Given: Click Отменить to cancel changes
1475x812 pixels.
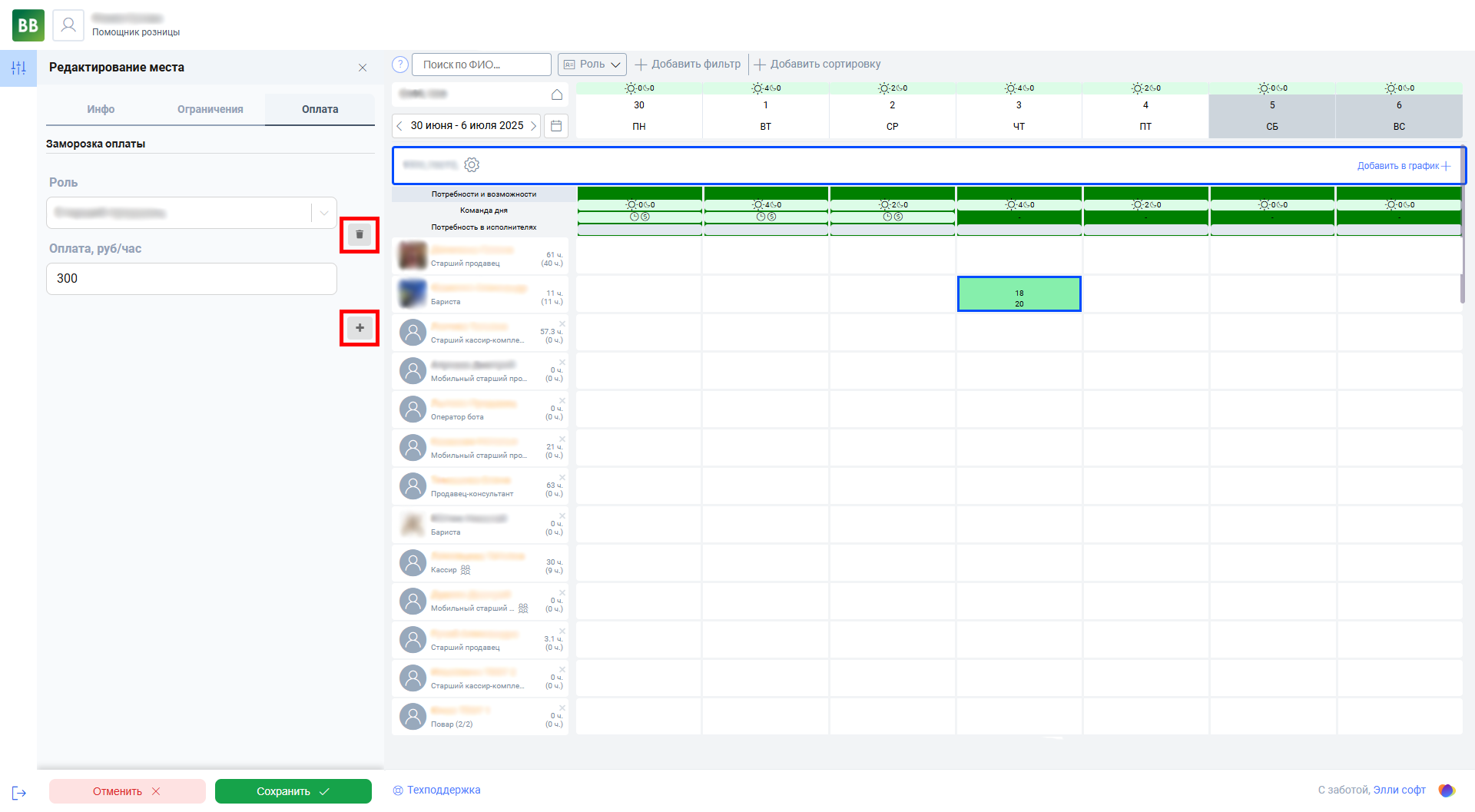Looking at the screenshot, I should [128, 791].
